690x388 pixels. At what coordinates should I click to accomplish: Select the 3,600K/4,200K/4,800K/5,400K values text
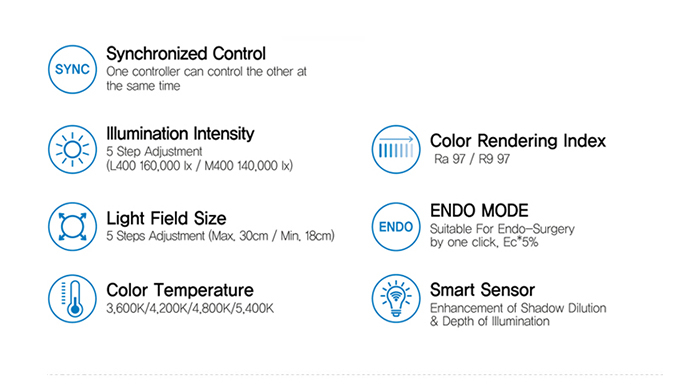pos(190,308)
